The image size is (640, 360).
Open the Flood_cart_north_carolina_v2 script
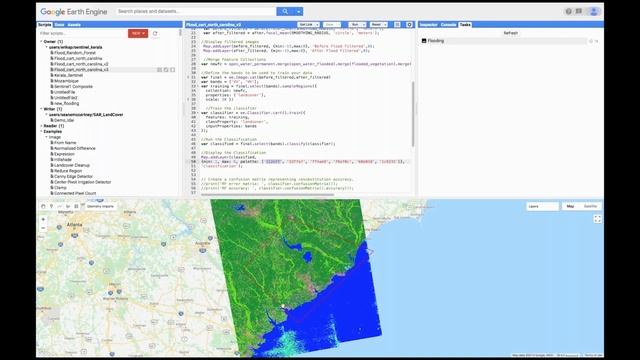point(81,64)
